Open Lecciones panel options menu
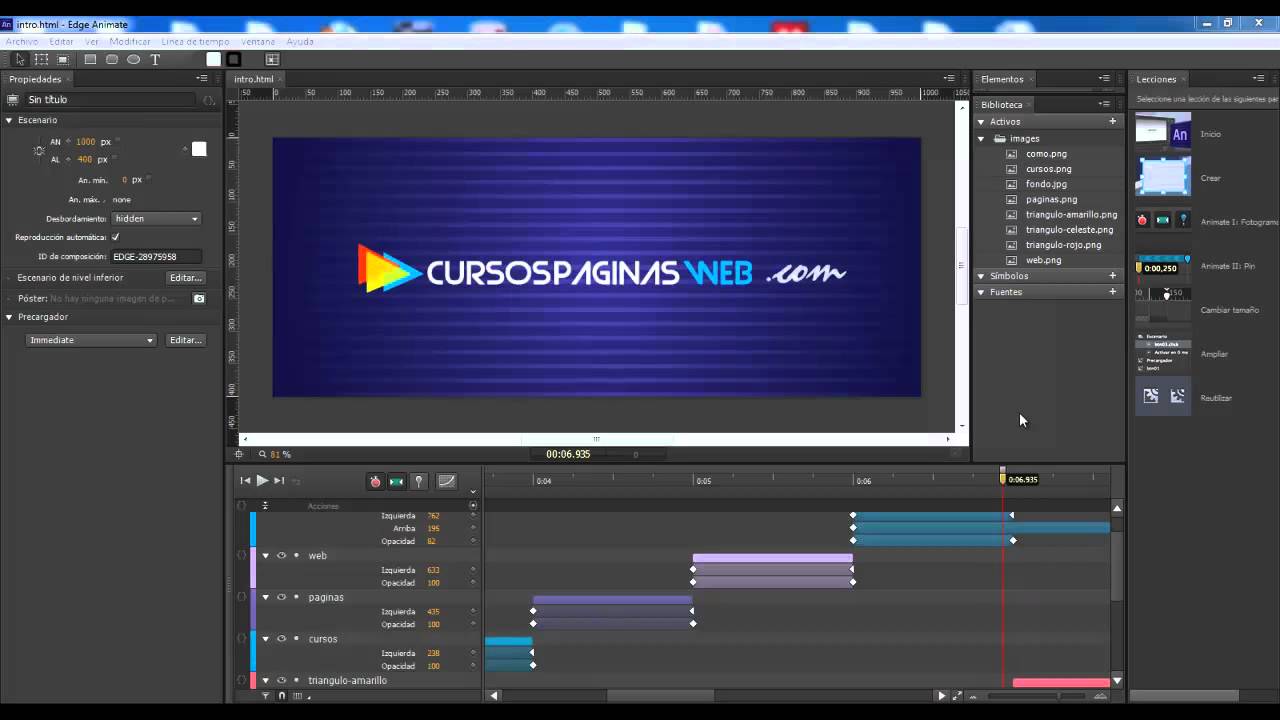 1259,79
